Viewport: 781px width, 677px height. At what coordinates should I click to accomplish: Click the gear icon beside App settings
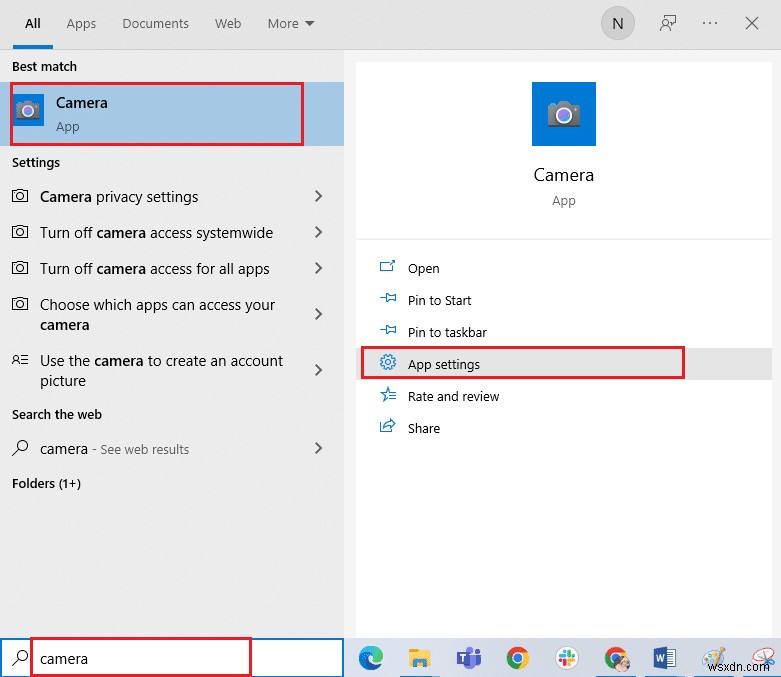[x=388, y=363]
